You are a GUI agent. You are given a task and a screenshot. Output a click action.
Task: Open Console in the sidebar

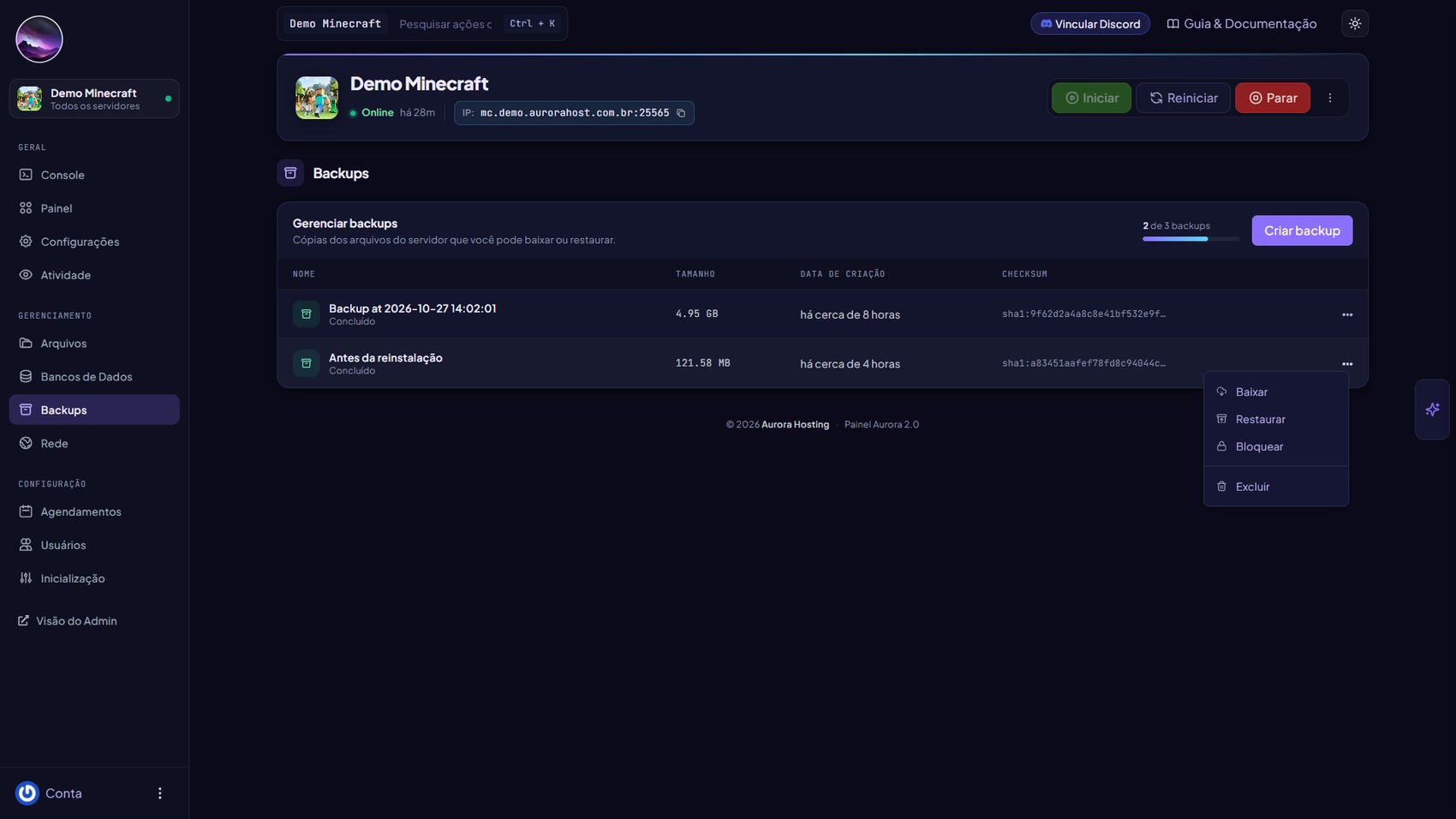(94, 175)
